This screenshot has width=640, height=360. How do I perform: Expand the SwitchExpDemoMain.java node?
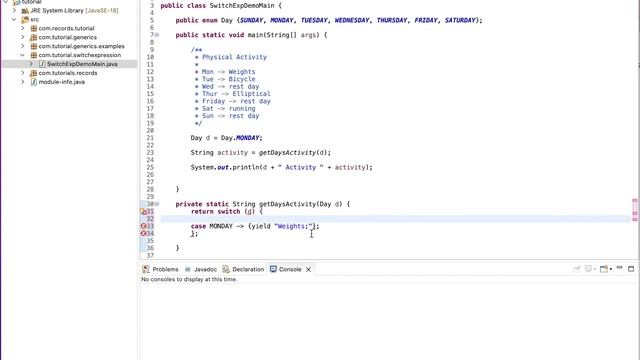pyautogui.click(x=31, y=64)
